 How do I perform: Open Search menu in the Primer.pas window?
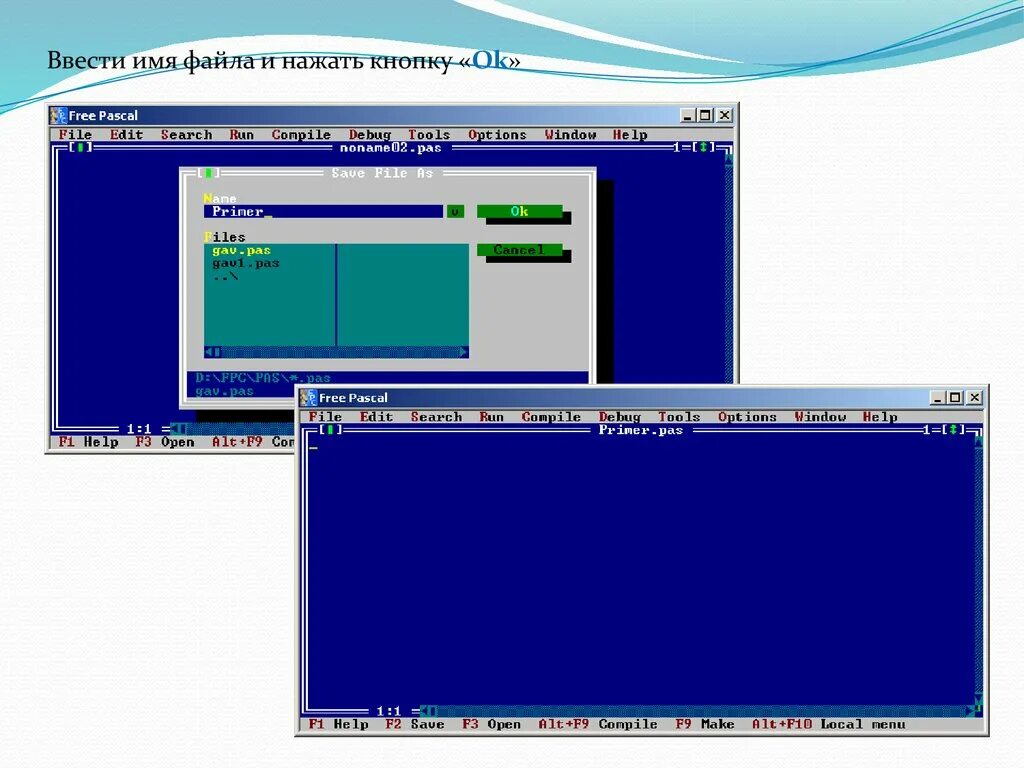437,417
